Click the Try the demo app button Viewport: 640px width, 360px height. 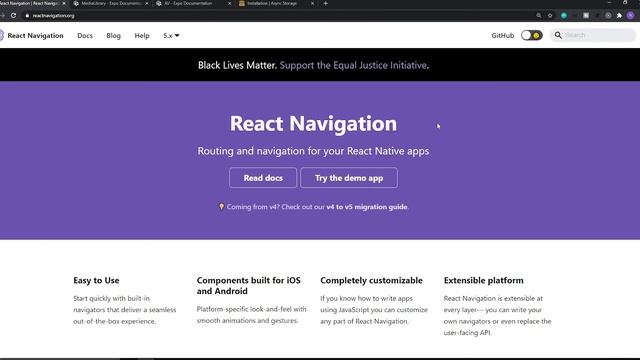pyautogui.click(x=349, y=178)
